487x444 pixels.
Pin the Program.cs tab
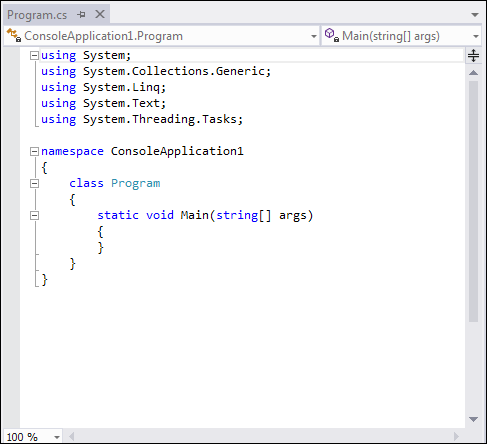point(81,15)
